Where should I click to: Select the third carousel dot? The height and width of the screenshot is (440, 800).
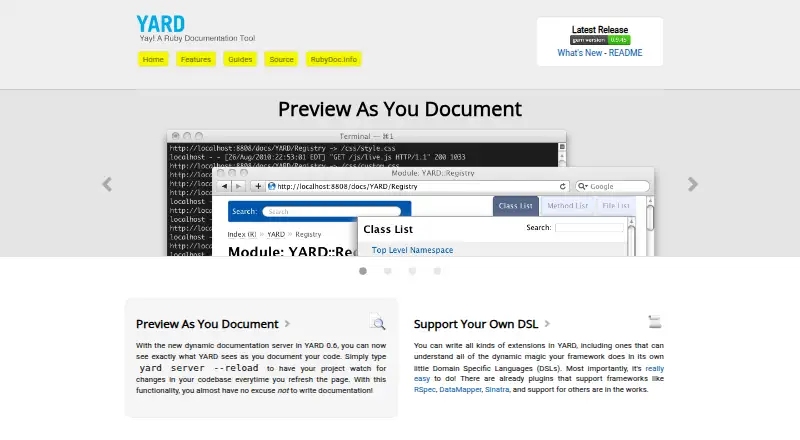412,271
